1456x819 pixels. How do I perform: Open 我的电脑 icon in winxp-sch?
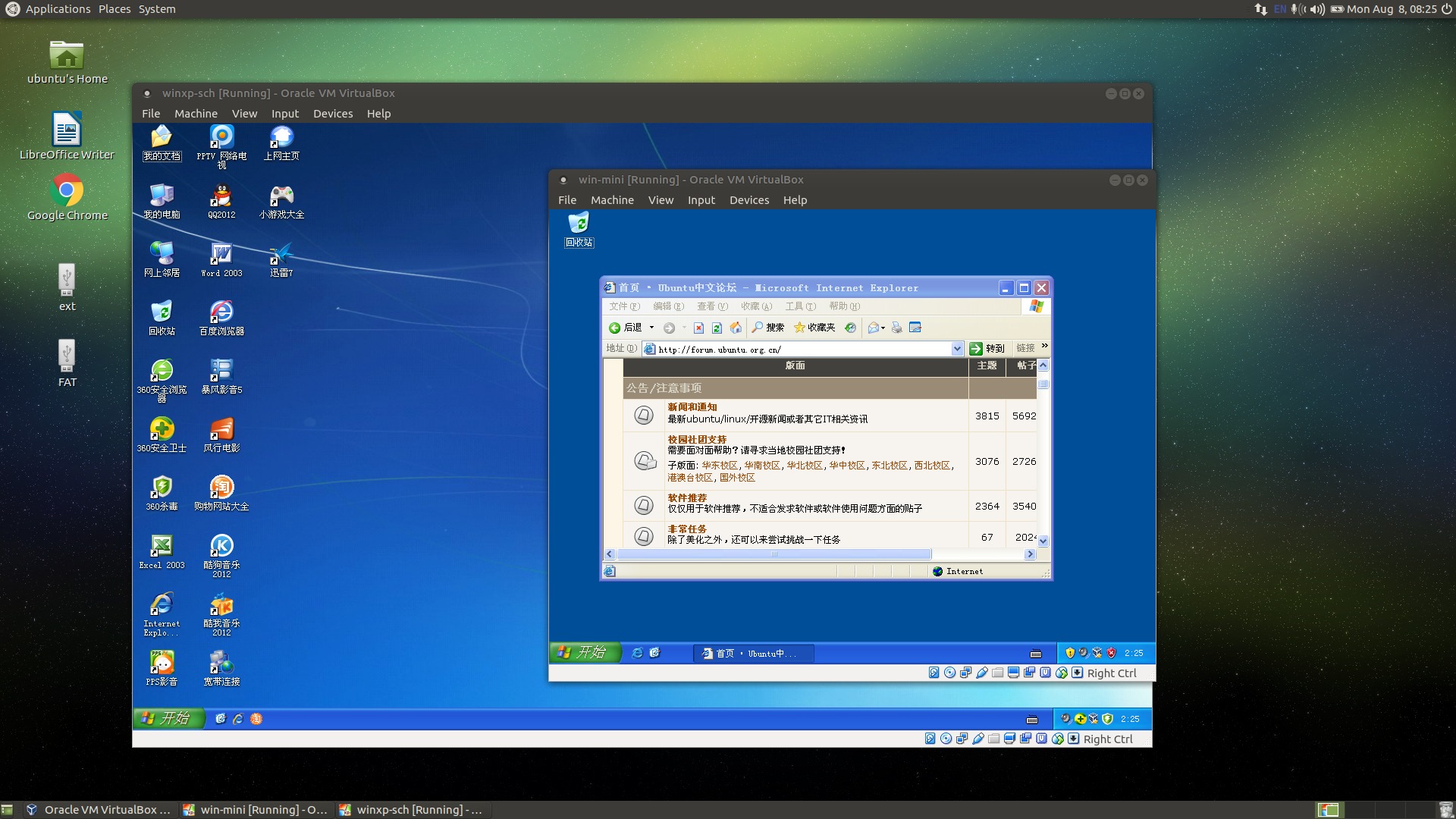pyautogui.click(x=162, y=201)
